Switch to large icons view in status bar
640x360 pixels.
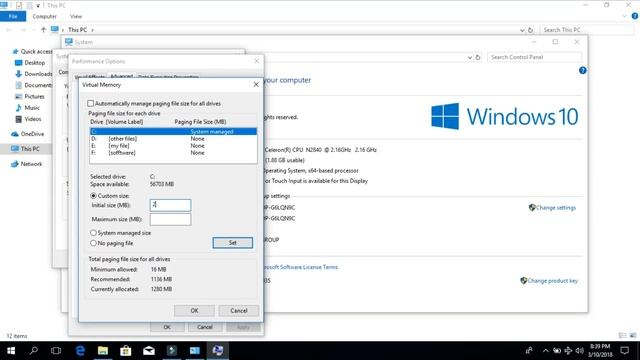click(x=633, y=336)
